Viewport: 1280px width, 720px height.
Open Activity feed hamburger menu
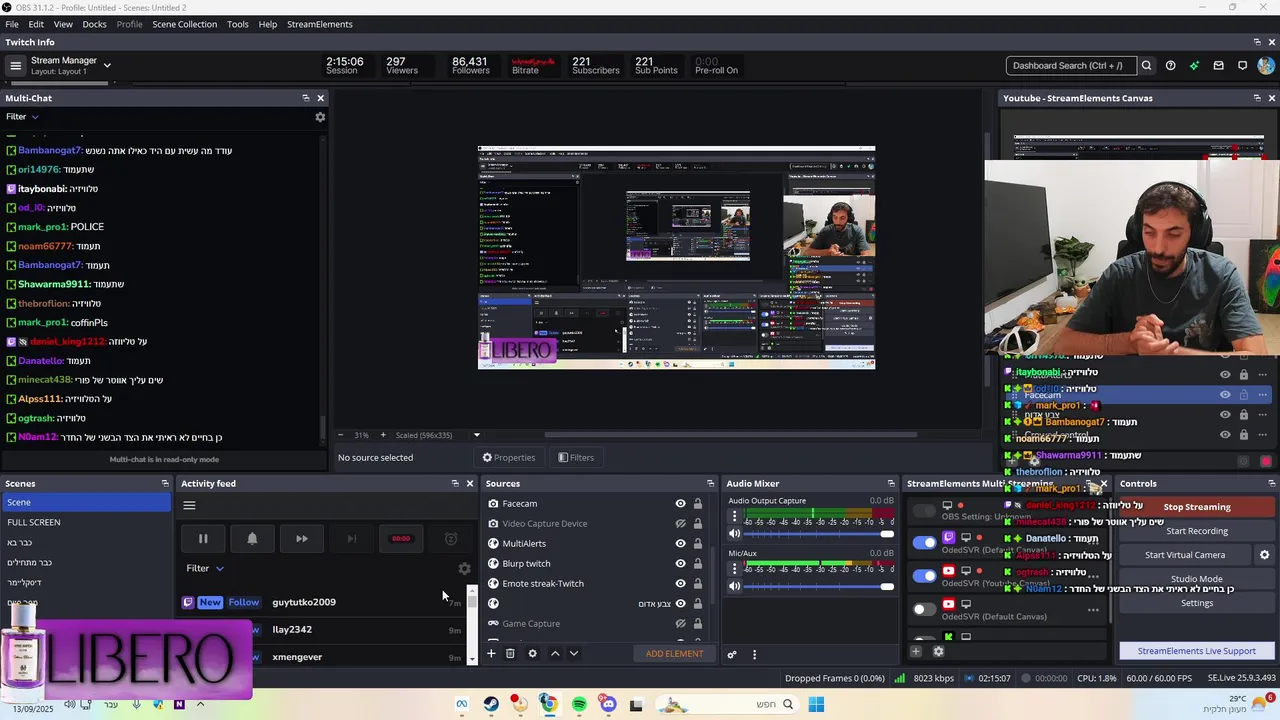pos(189,505)
